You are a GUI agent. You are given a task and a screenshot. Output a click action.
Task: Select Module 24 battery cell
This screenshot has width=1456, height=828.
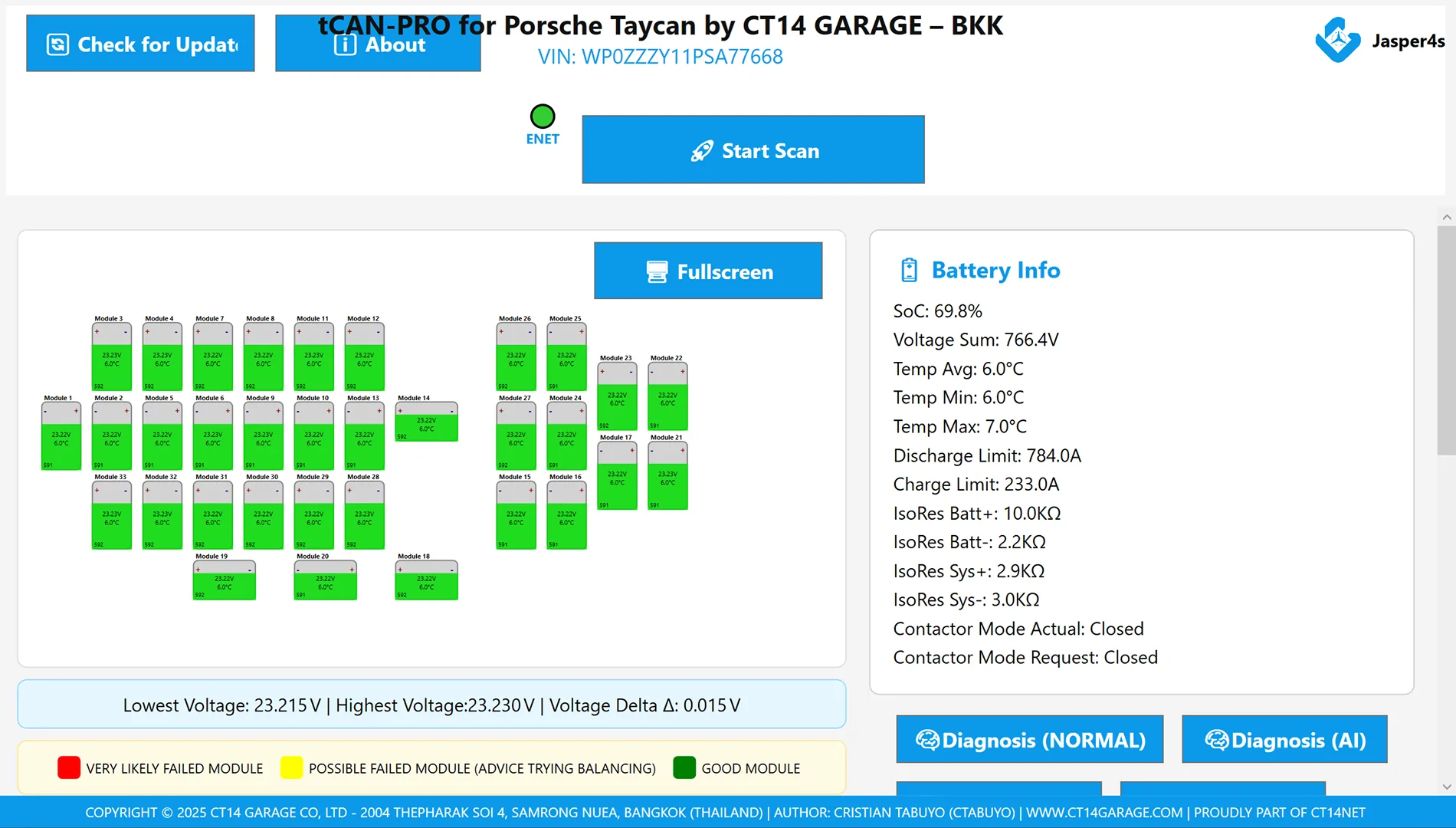coord(567,435)
